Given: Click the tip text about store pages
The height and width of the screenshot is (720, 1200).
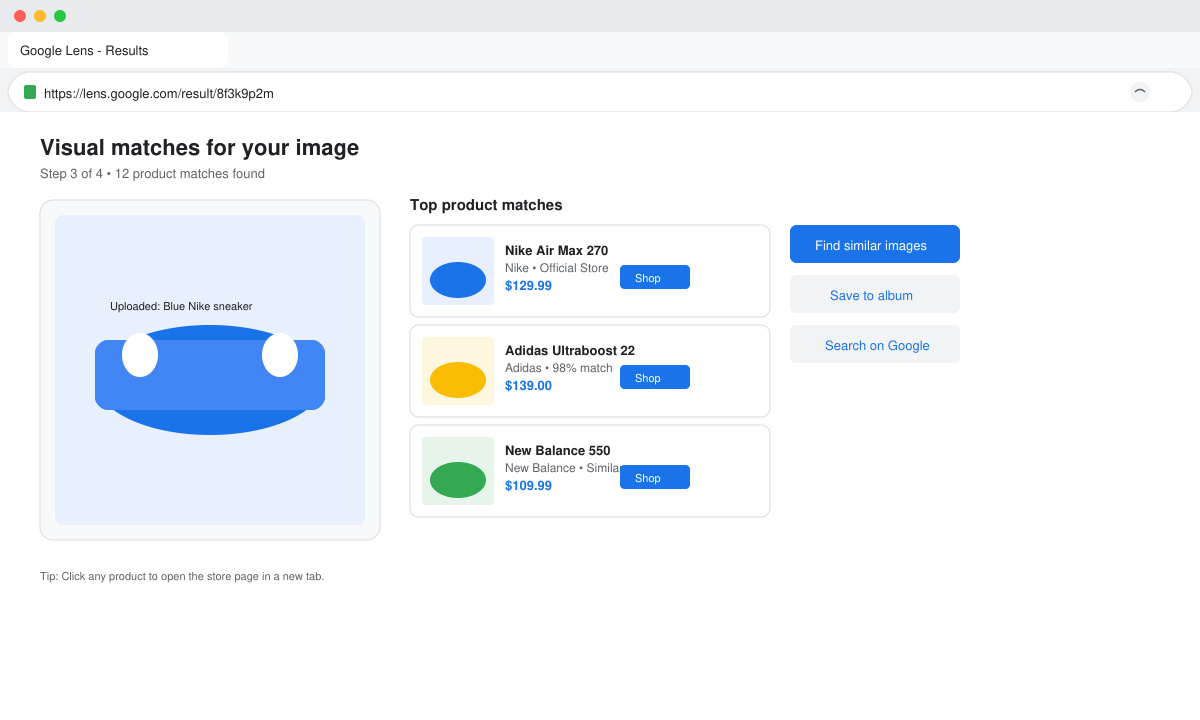Looking at the screenshot, I should pyautogui.click(x=182, y=576).
